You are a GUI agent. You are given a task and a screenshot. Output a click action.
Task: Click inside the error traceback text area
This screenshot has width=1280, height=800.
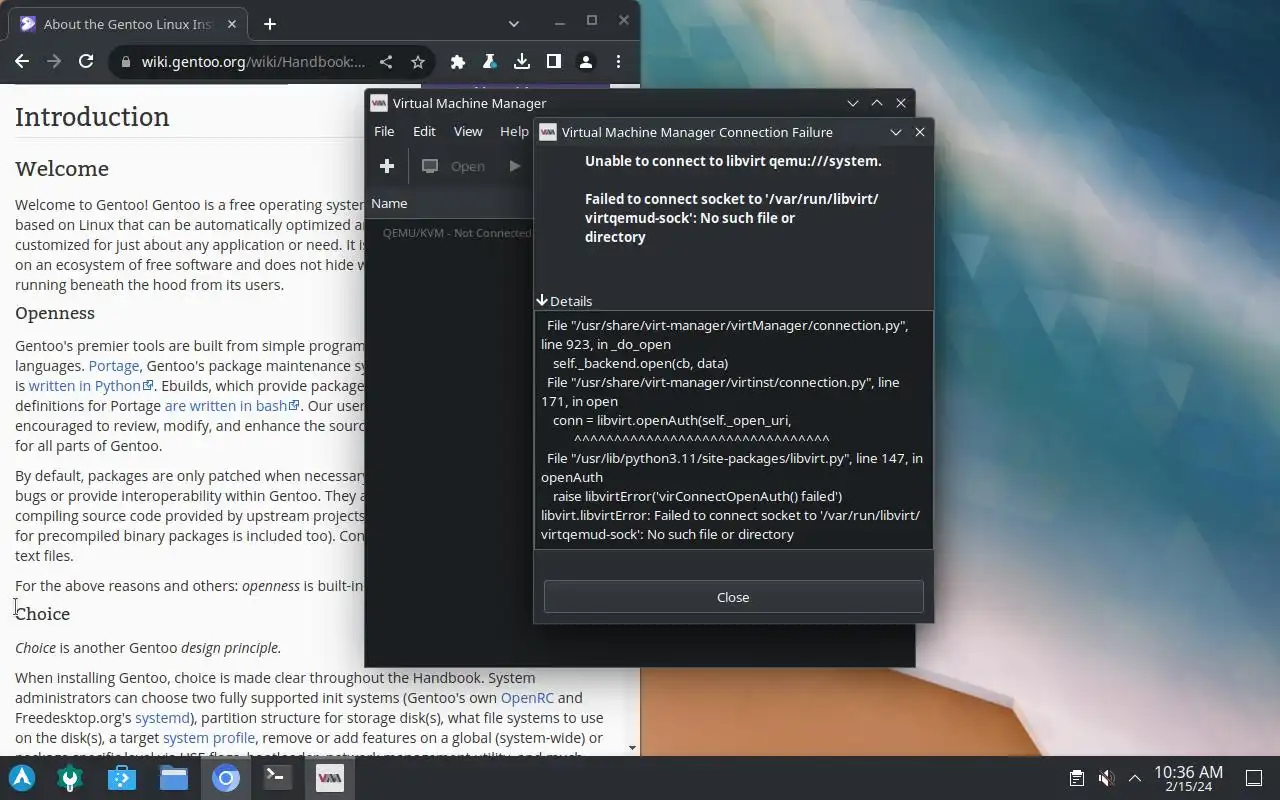733,429
